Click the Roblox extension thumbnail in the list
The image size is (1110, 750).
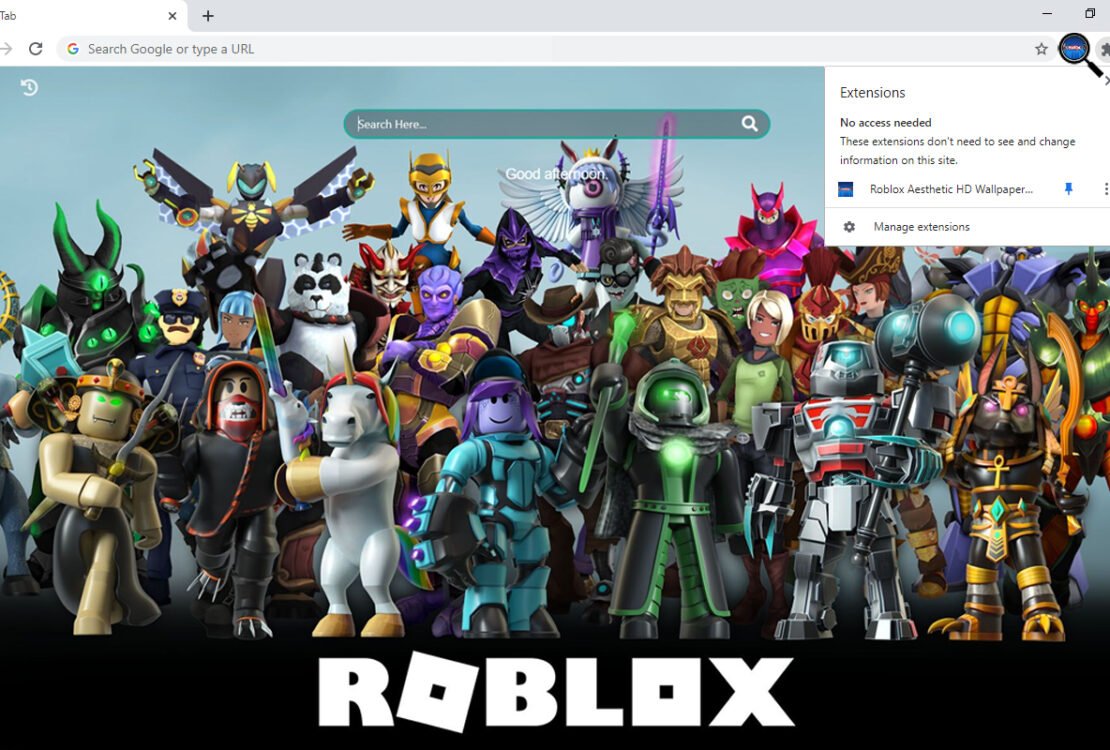click(x=845, y=189)
